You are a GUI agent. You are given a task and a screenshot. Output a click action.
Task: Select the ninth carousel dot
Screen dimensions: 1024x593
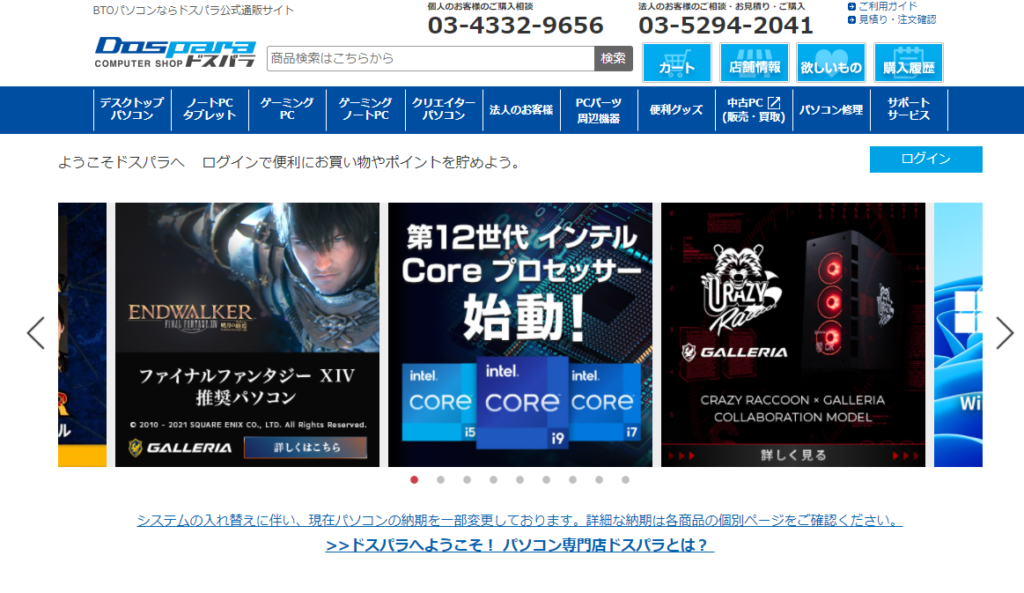(626, 480)
